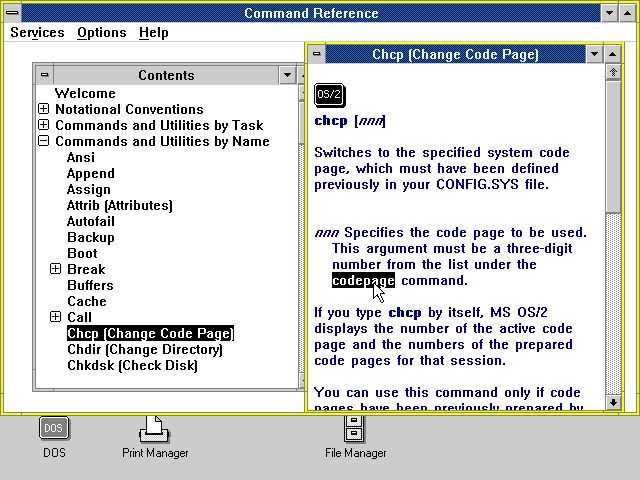
Task: Click the OS/2 badge icon in help text
Action: pyautogui.click(x=329, y=95)
